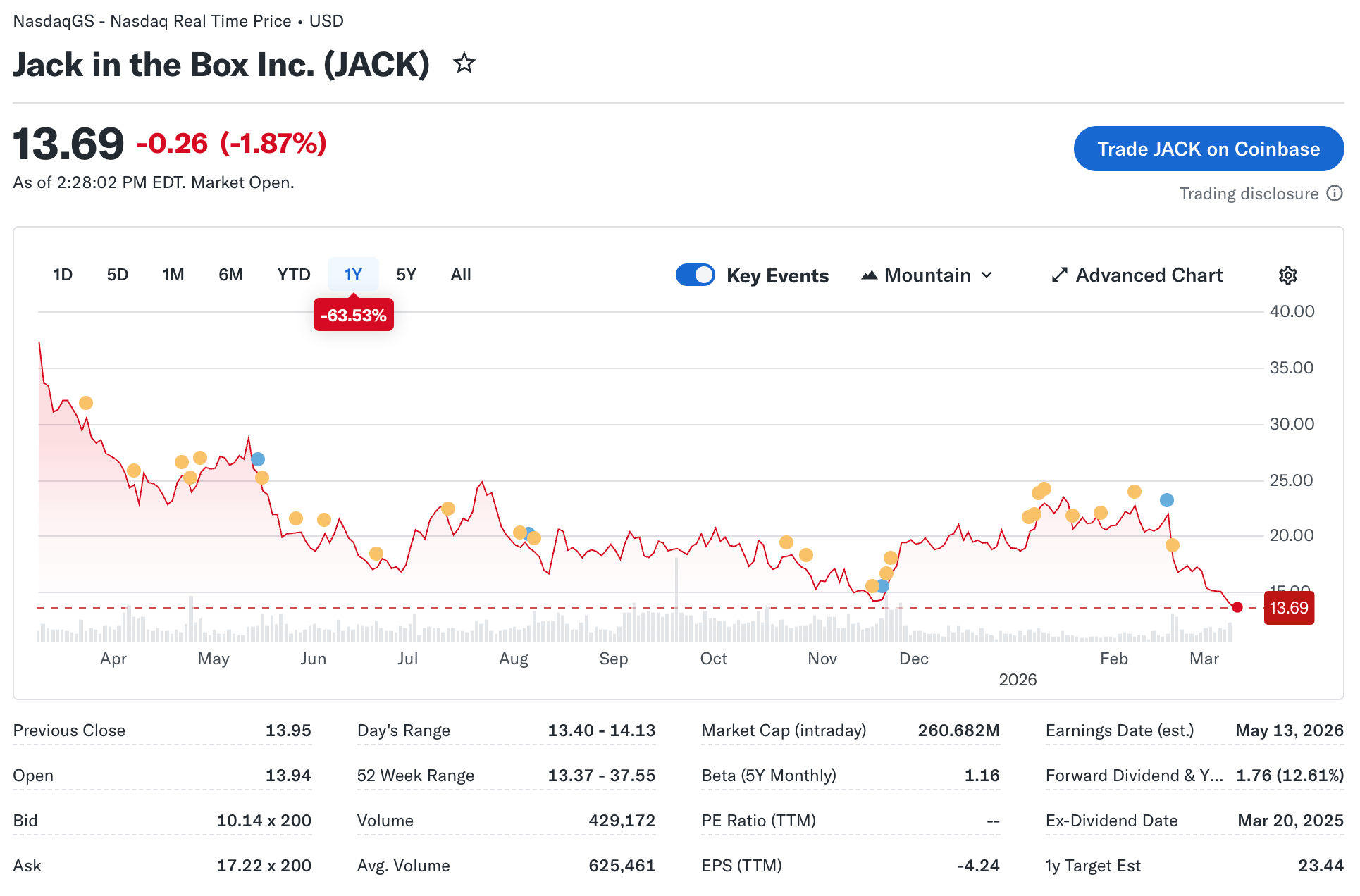Choose the YTD range tab

point(293,275)
